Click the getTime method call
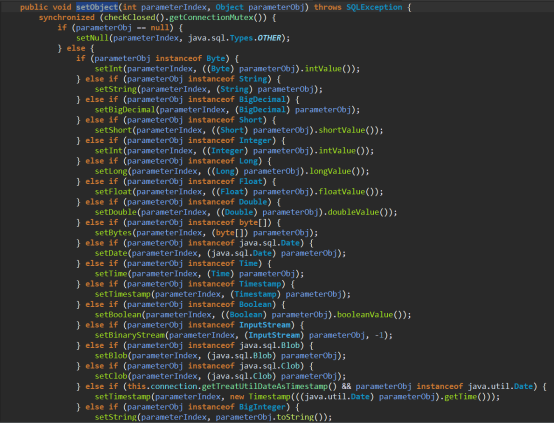Viewport: 554px width, 424px height. pos(461,396)
